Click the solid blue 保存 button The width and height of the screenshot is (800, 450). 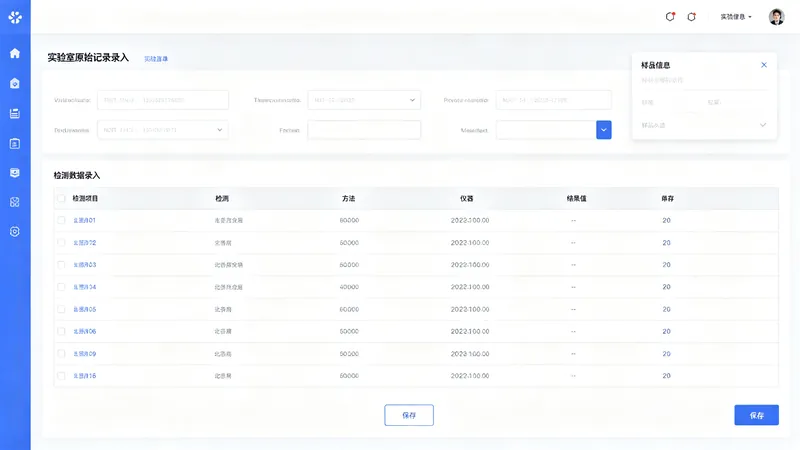pos(756,415)
